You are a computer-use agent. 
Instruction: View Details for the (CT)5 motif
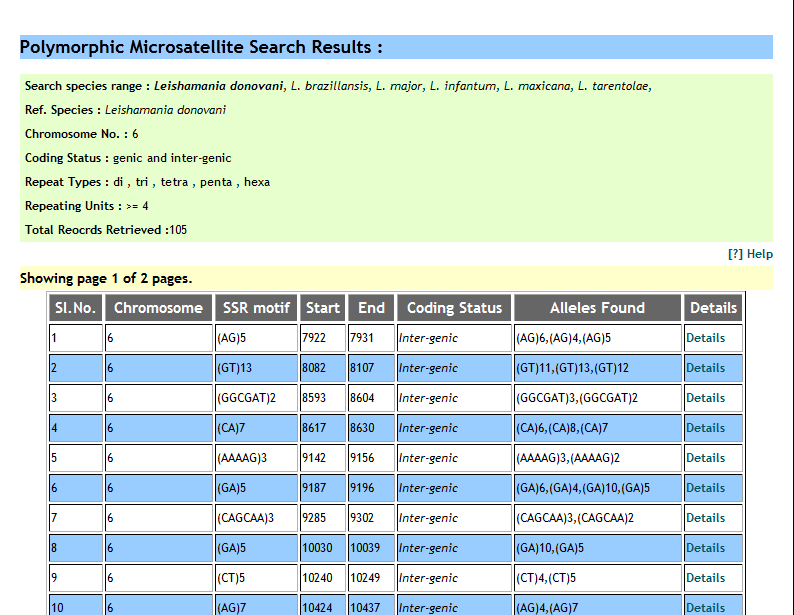tap(705, 578)
